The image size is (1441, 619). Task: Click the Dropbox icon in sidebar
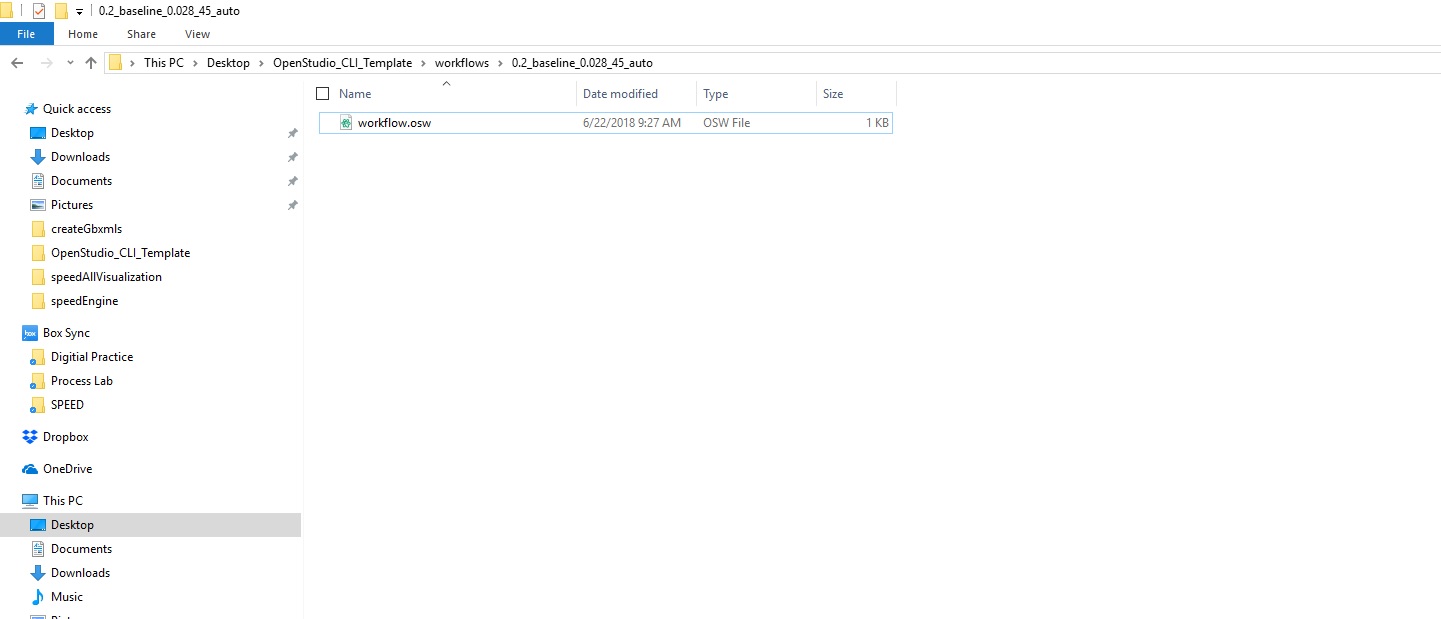[30, 437]
